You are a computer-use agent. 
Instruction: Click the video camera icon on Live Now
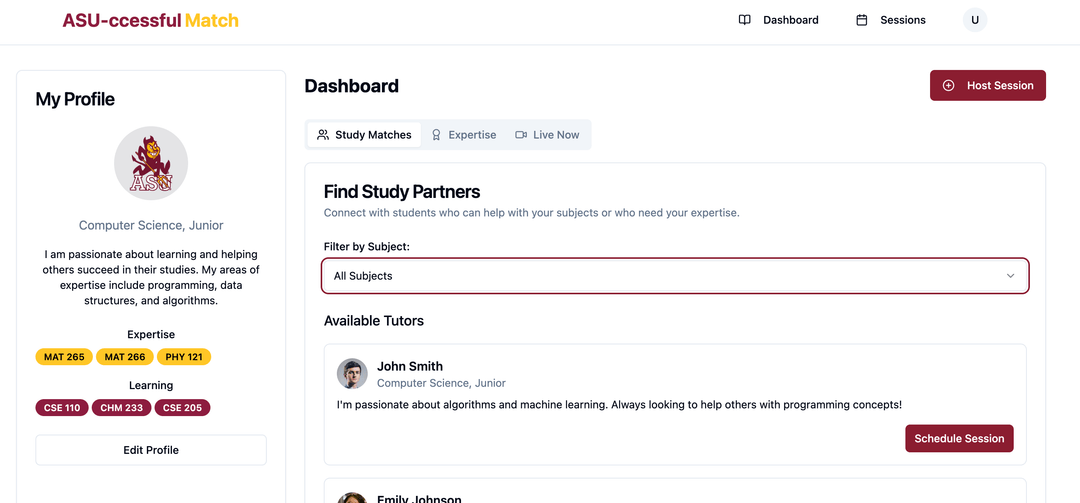521,135
